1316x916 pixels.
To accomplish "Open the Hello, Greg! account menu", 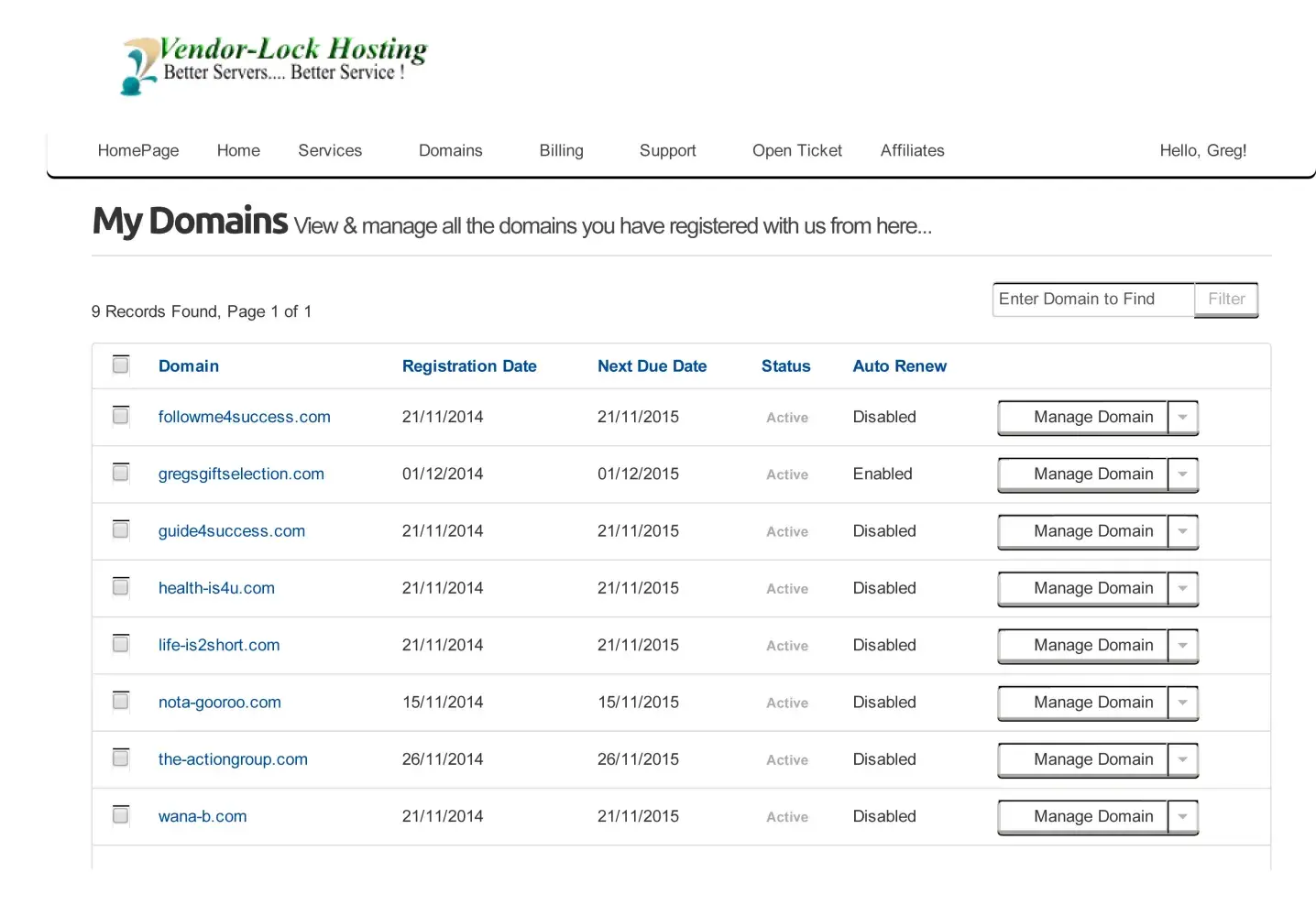I will [1202, 150].
